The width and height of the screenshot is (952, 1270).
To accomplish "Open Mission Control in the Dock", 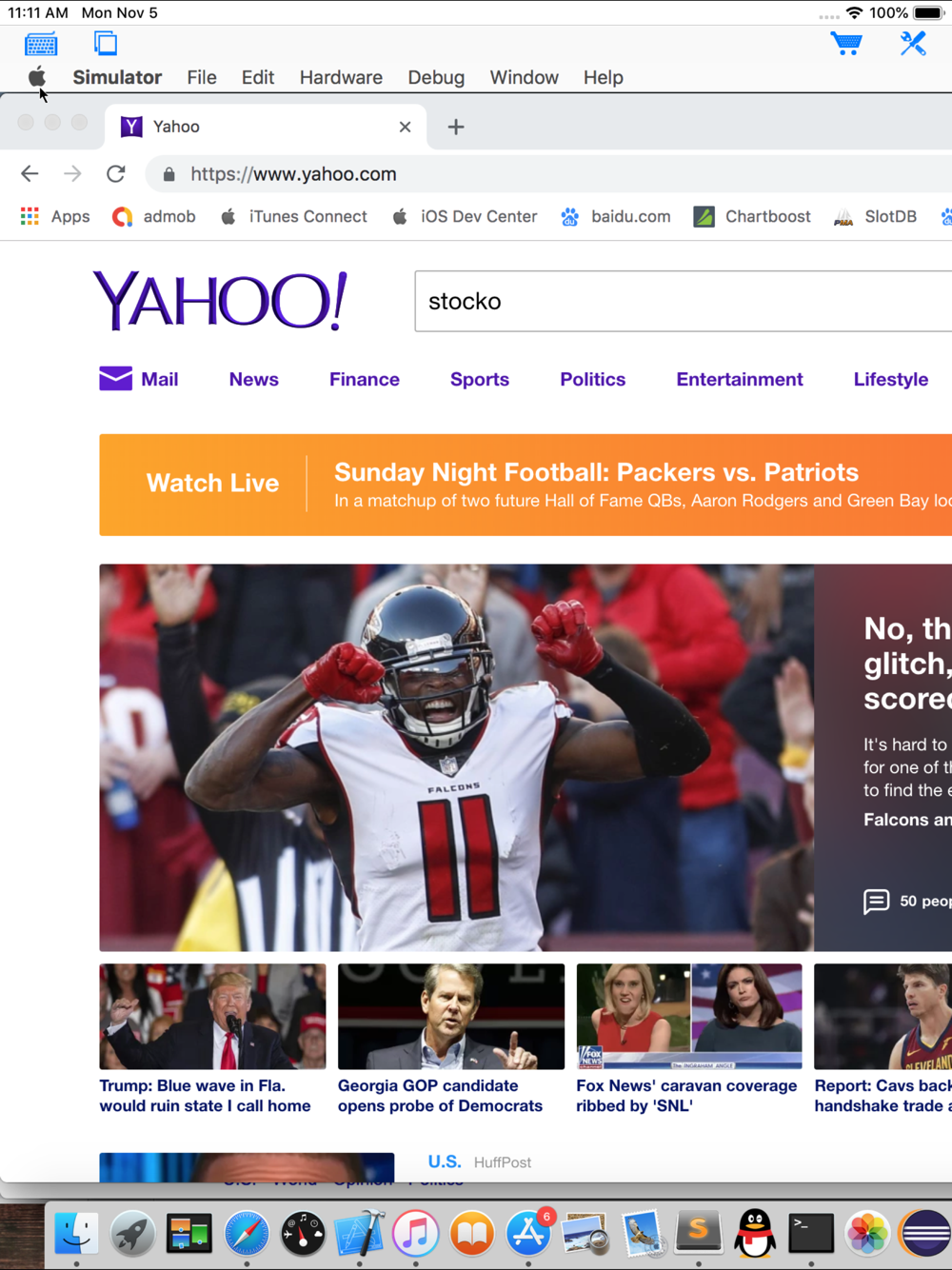I will (189, 1234).
